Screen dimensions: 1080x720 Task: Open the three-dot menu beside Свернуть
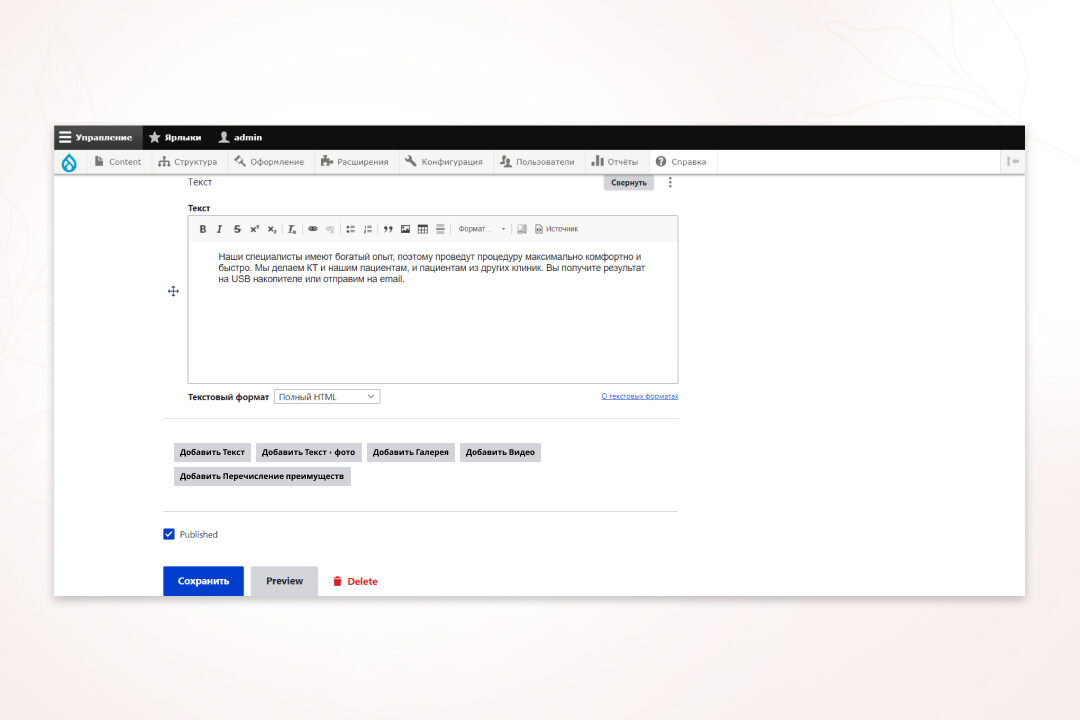tap(670, 183)
